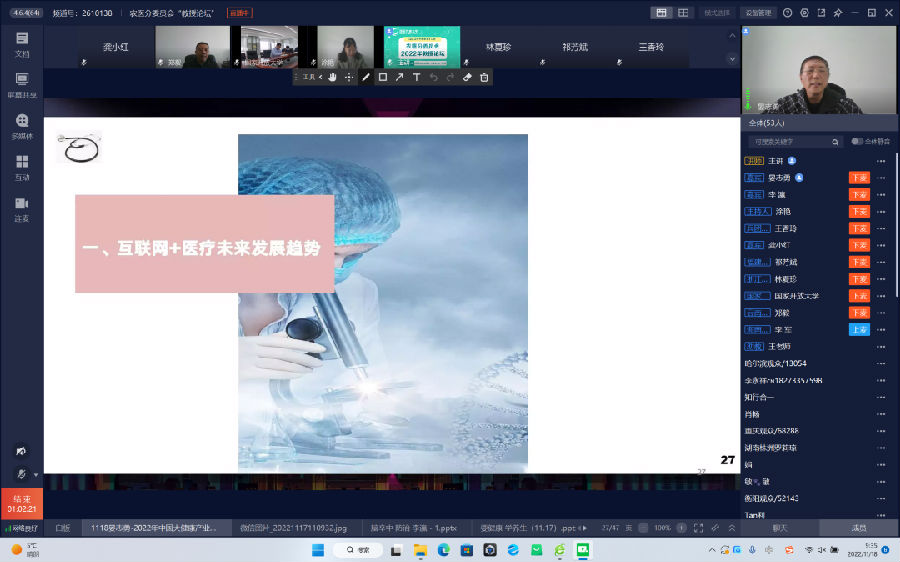Open more options for 李军

tap(881, 330)
